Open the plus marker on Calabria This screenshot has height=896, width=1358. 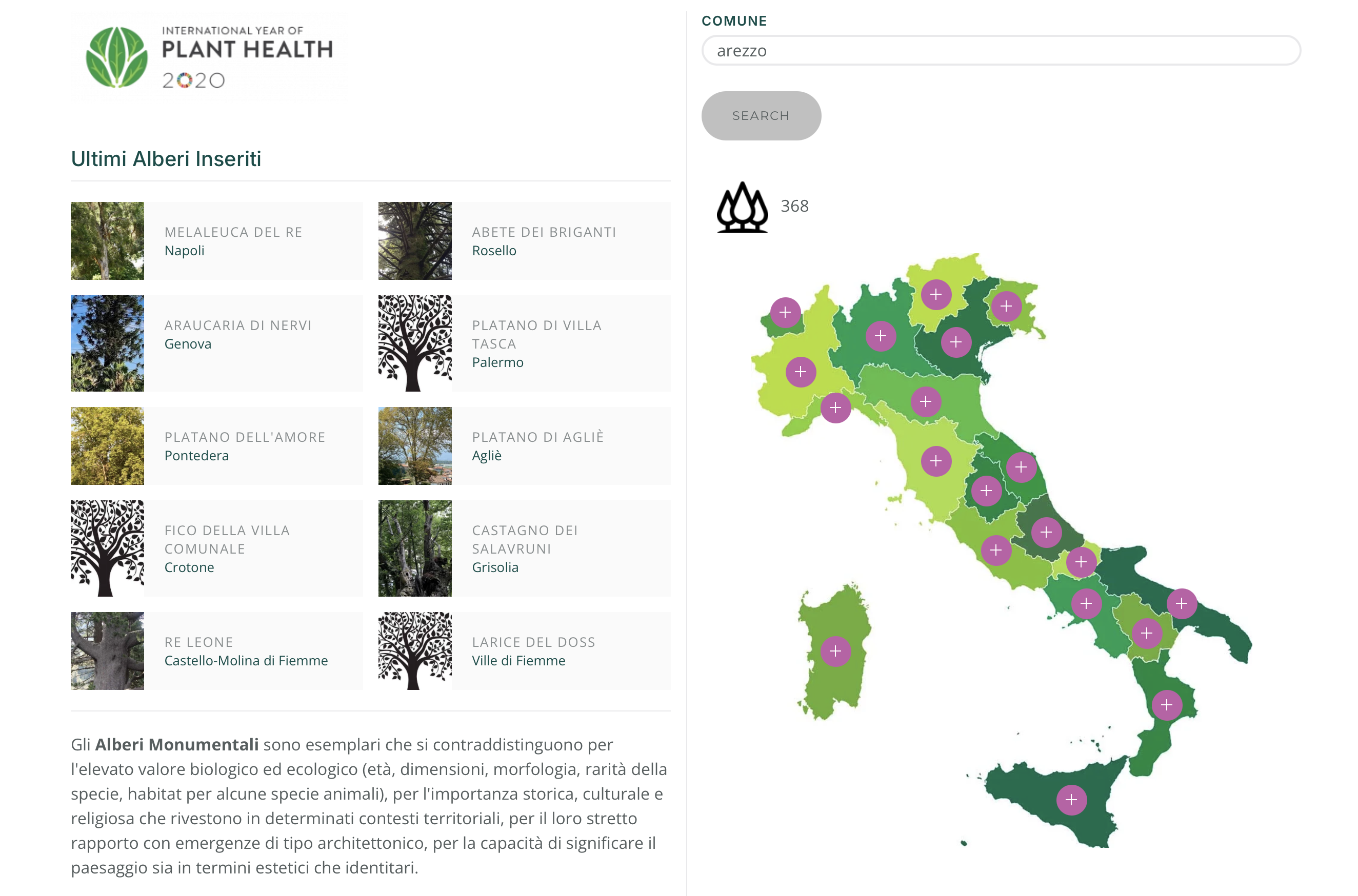click(1167, 705)
